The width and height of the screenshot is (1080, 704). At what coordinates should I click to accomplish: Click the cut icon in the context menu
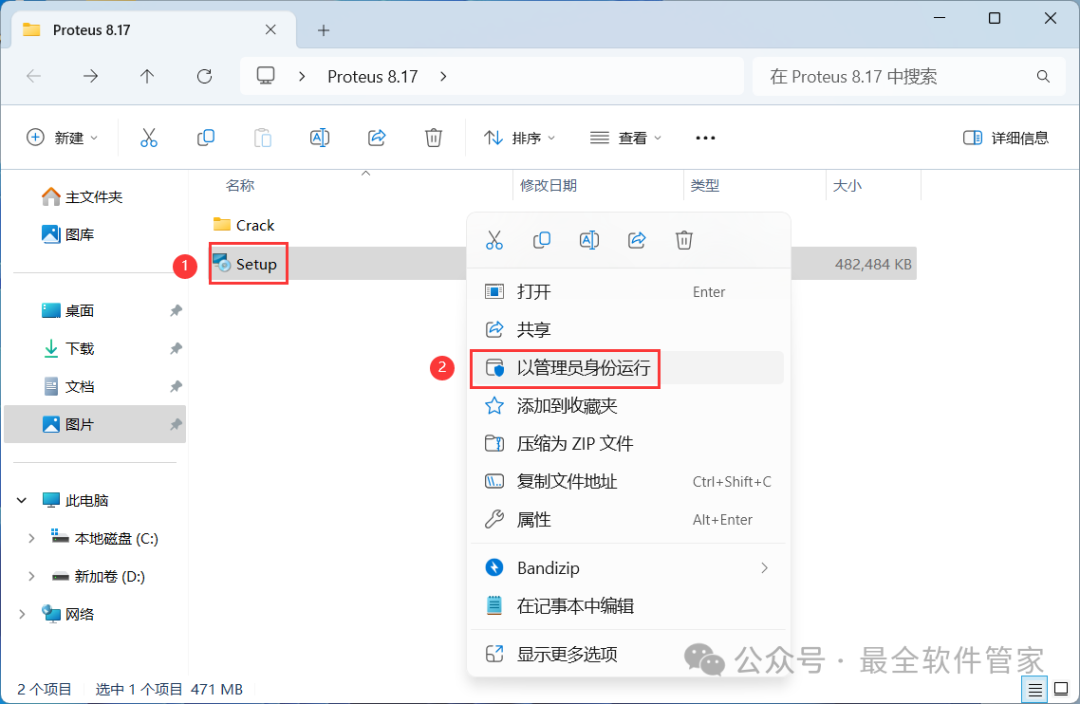pos(494,240)
